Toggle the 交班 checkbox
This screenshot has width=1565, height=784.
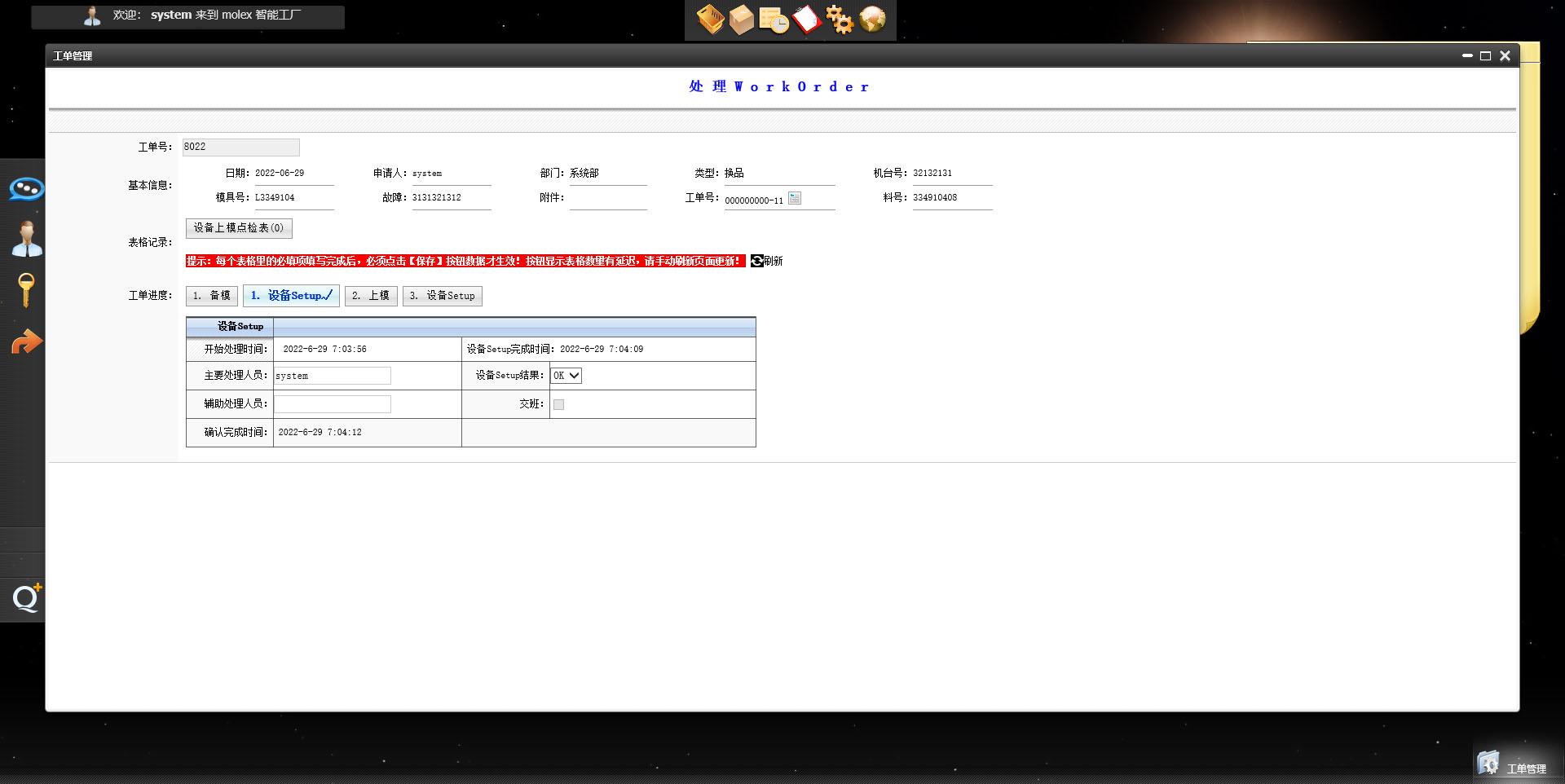tap(558, 405)
